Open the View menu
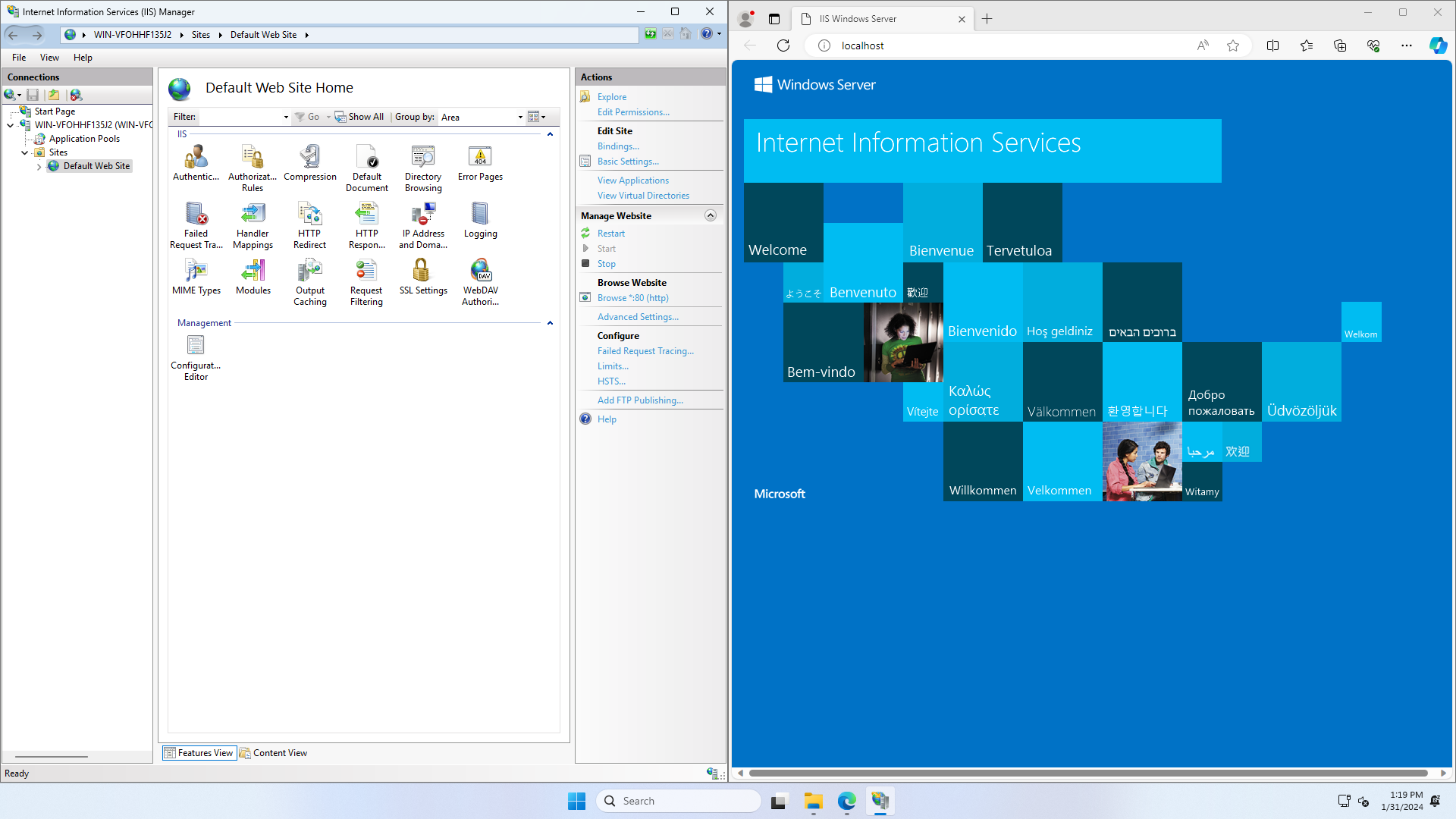This screenshot has height=819, width=1456. (x=49, y=58)
